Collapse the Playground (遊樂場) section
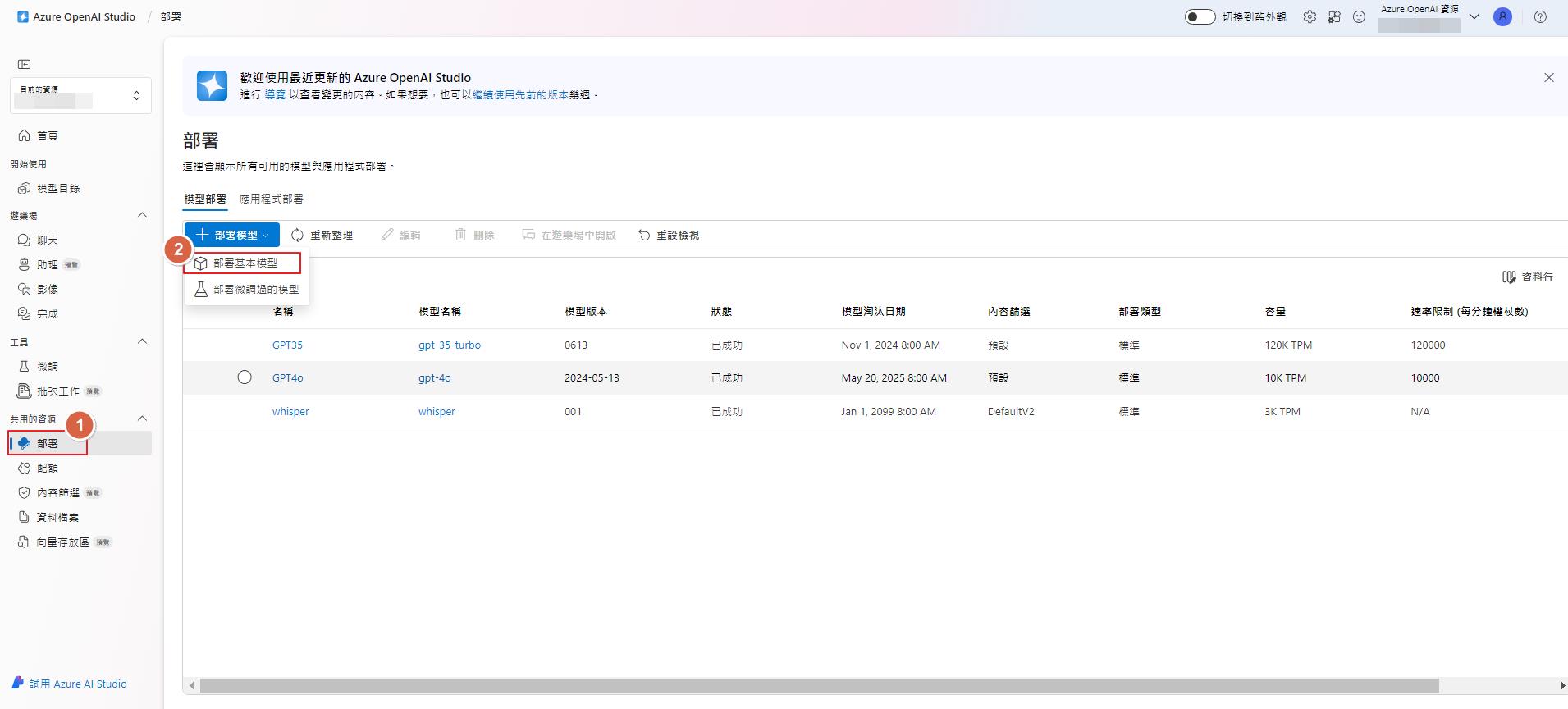This screenshot has width=1568, height=709. pos(142,215)
